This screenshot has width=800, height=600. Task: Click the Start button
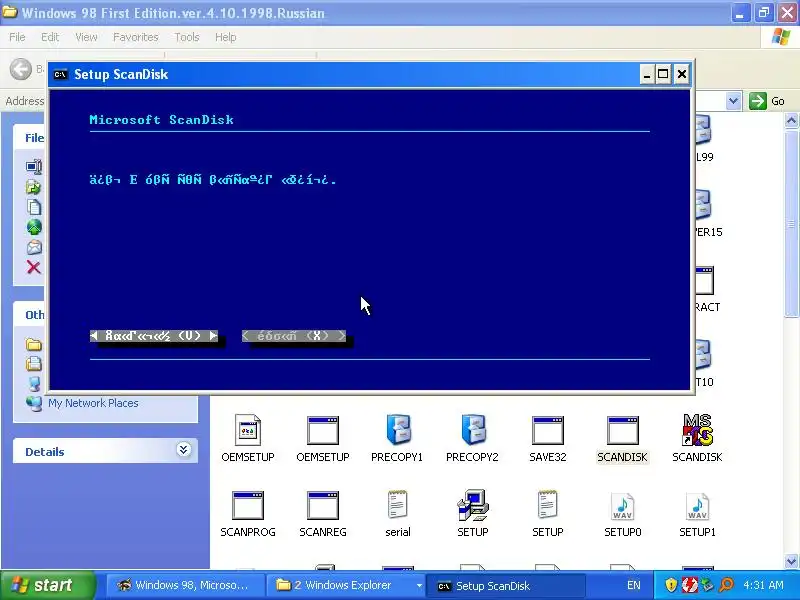pos(48,585)
